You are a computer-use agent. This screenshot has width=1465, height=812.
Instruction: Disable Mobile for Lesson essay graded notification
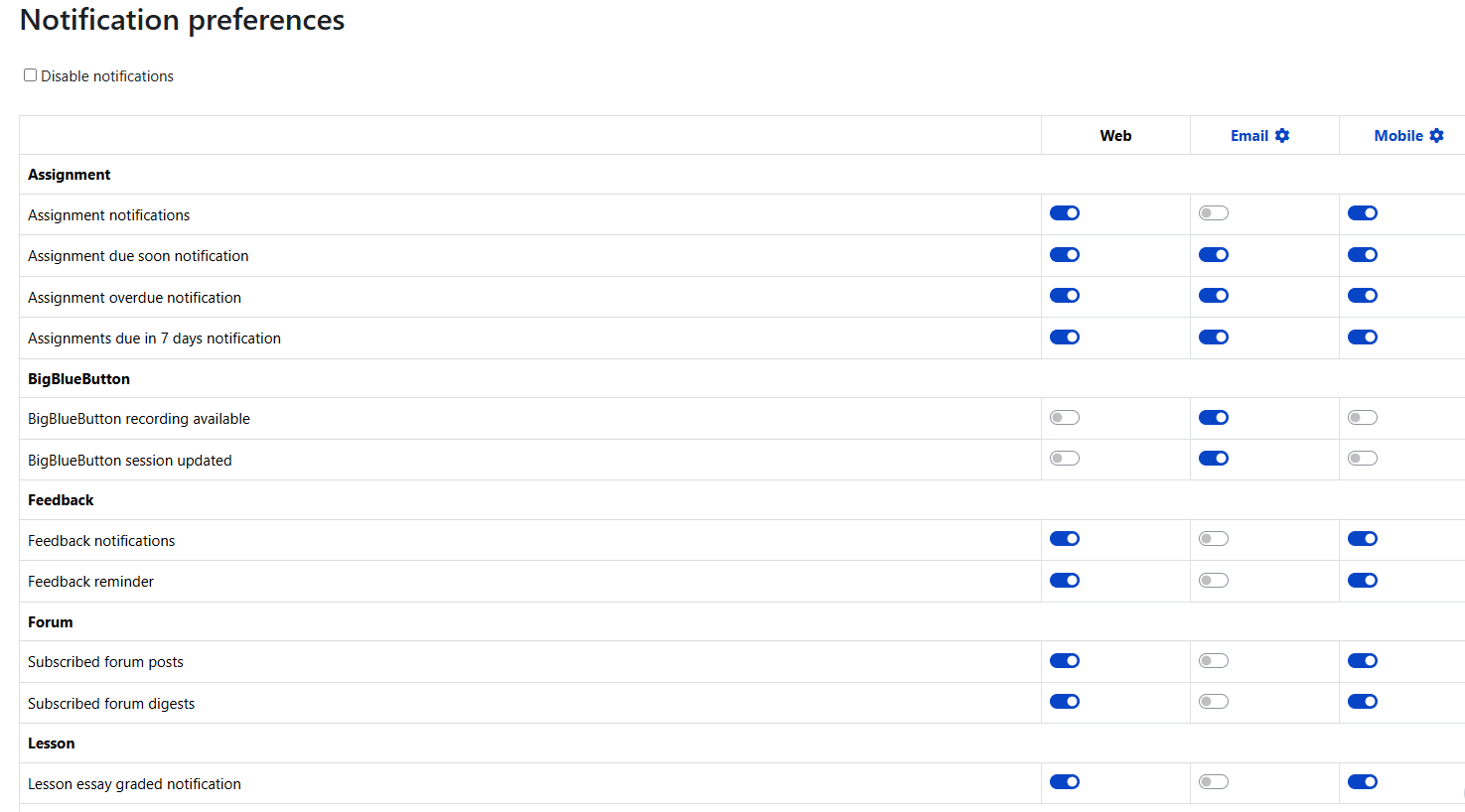tap(1363, 782)
